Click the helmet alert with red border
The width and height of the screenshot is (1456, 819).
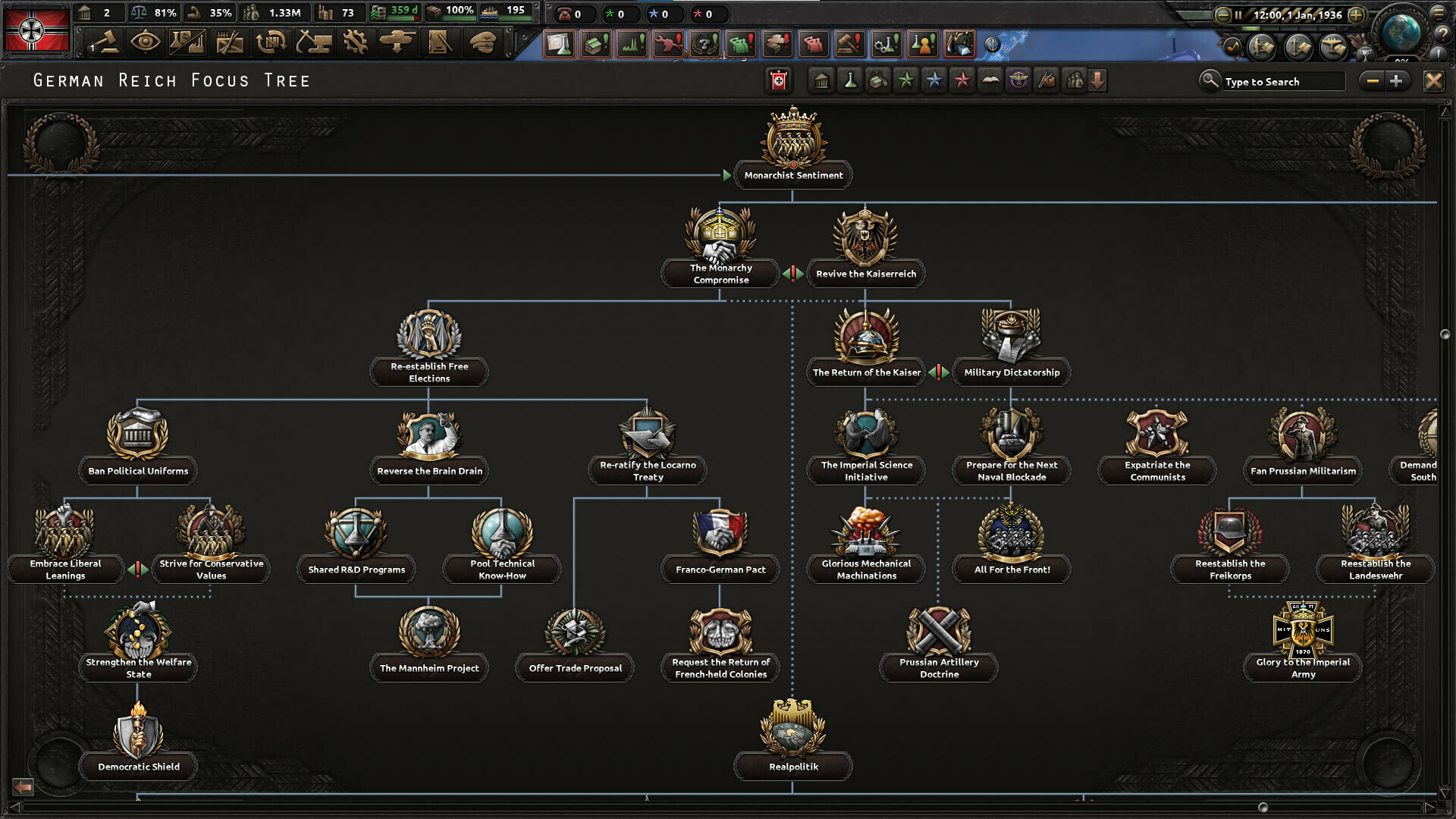coord(959,44)
